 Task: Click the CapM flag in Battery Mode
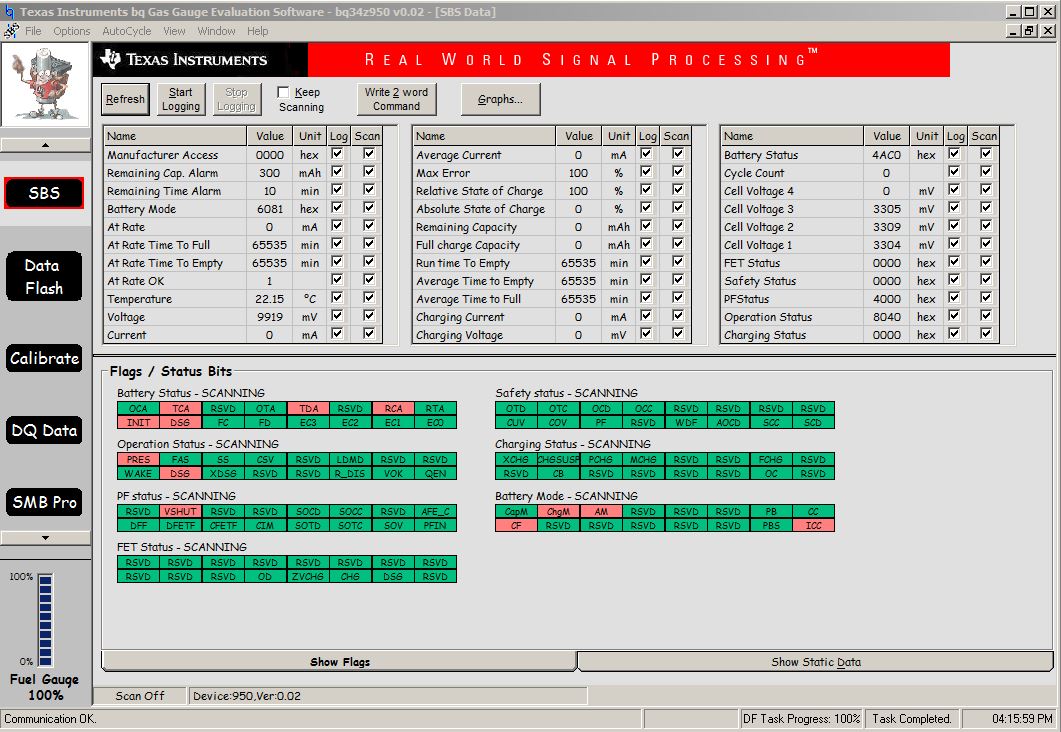point(516,511)
